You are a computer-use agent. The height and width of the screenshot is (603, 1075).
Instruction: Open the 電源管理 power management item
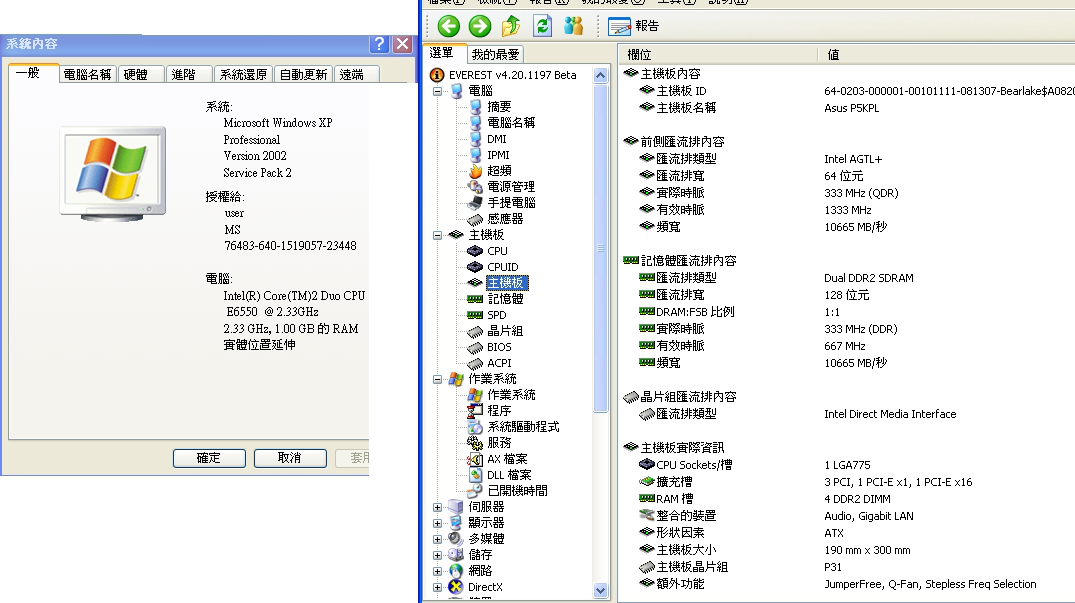coord(511,187)
